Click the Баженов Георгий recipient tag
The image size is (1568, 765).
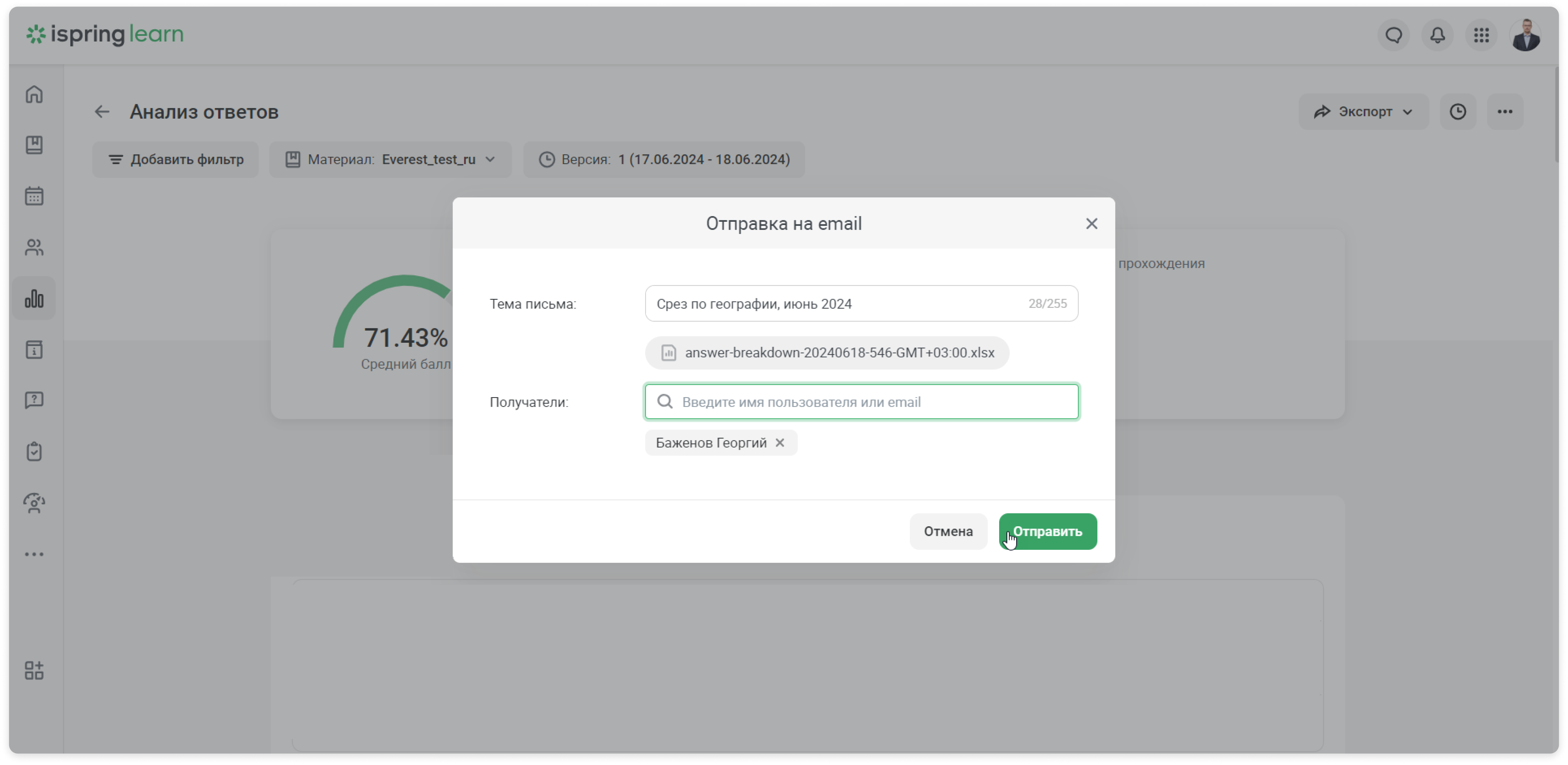pos(721,443)
